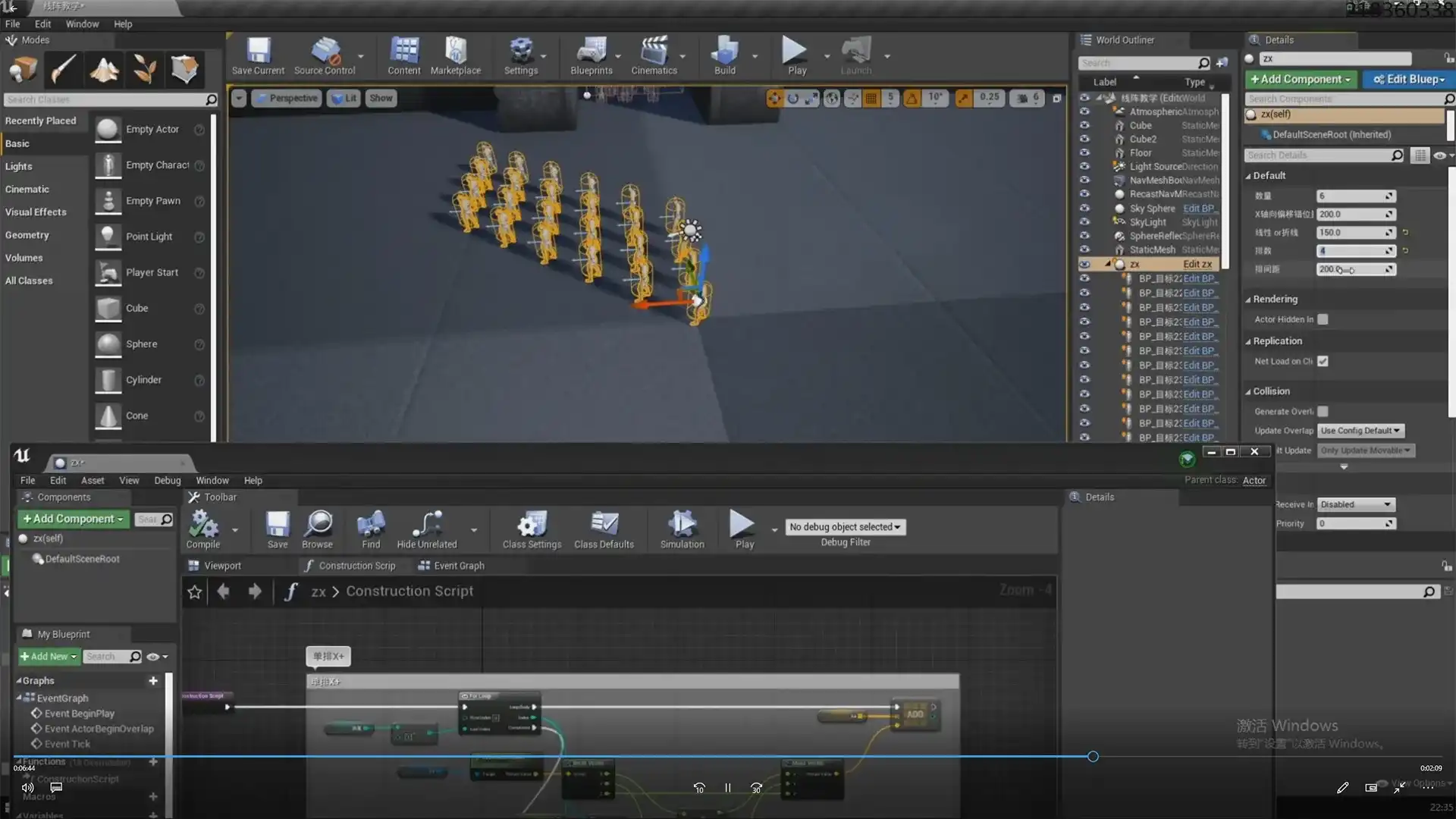The width and height of the screenshot is (1456, 819).
Task: Click the video progress bar playhead
Action: click(x=1093, y=756)
